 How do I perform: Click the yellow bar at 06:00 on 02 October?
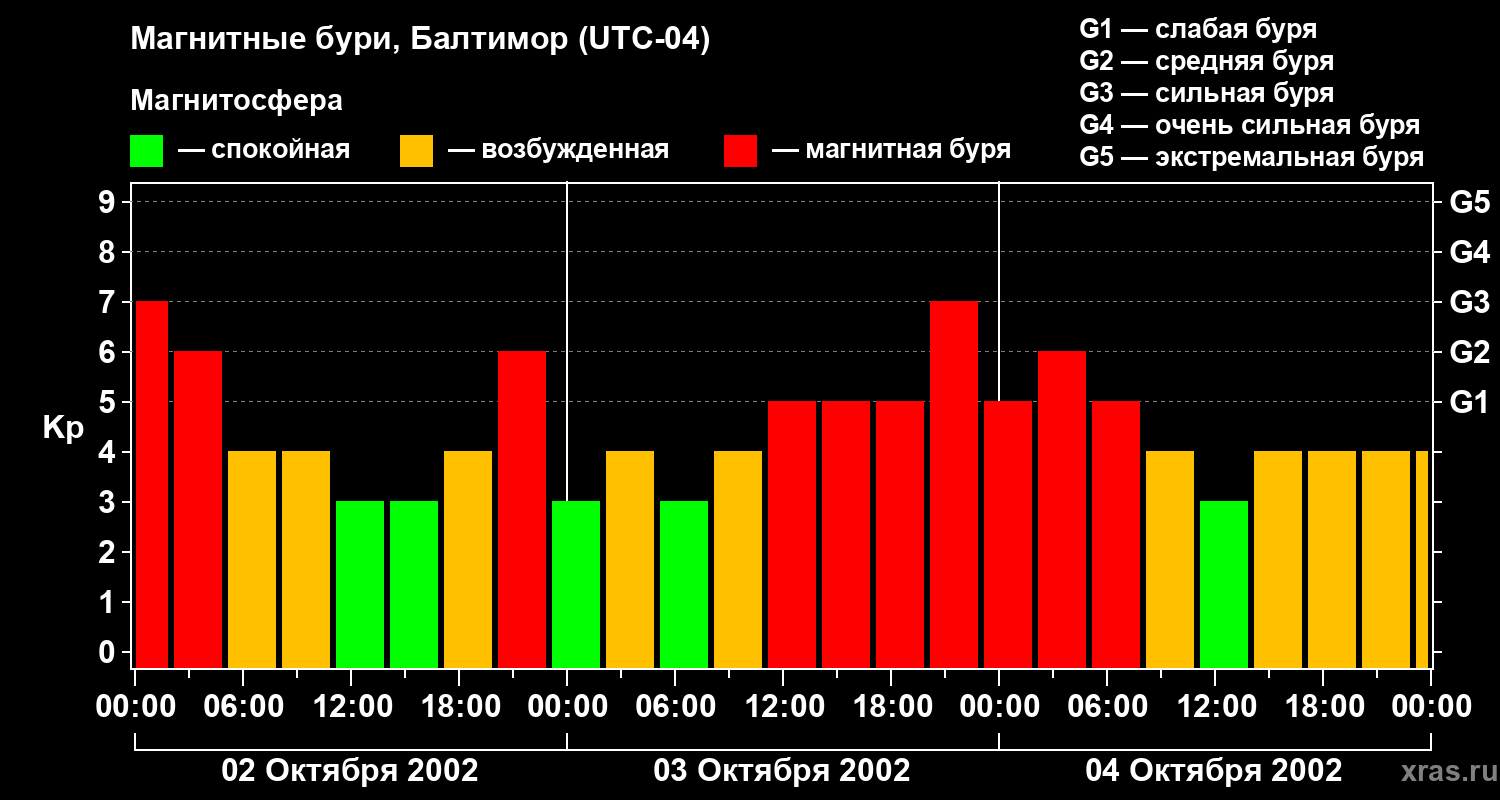252,559
